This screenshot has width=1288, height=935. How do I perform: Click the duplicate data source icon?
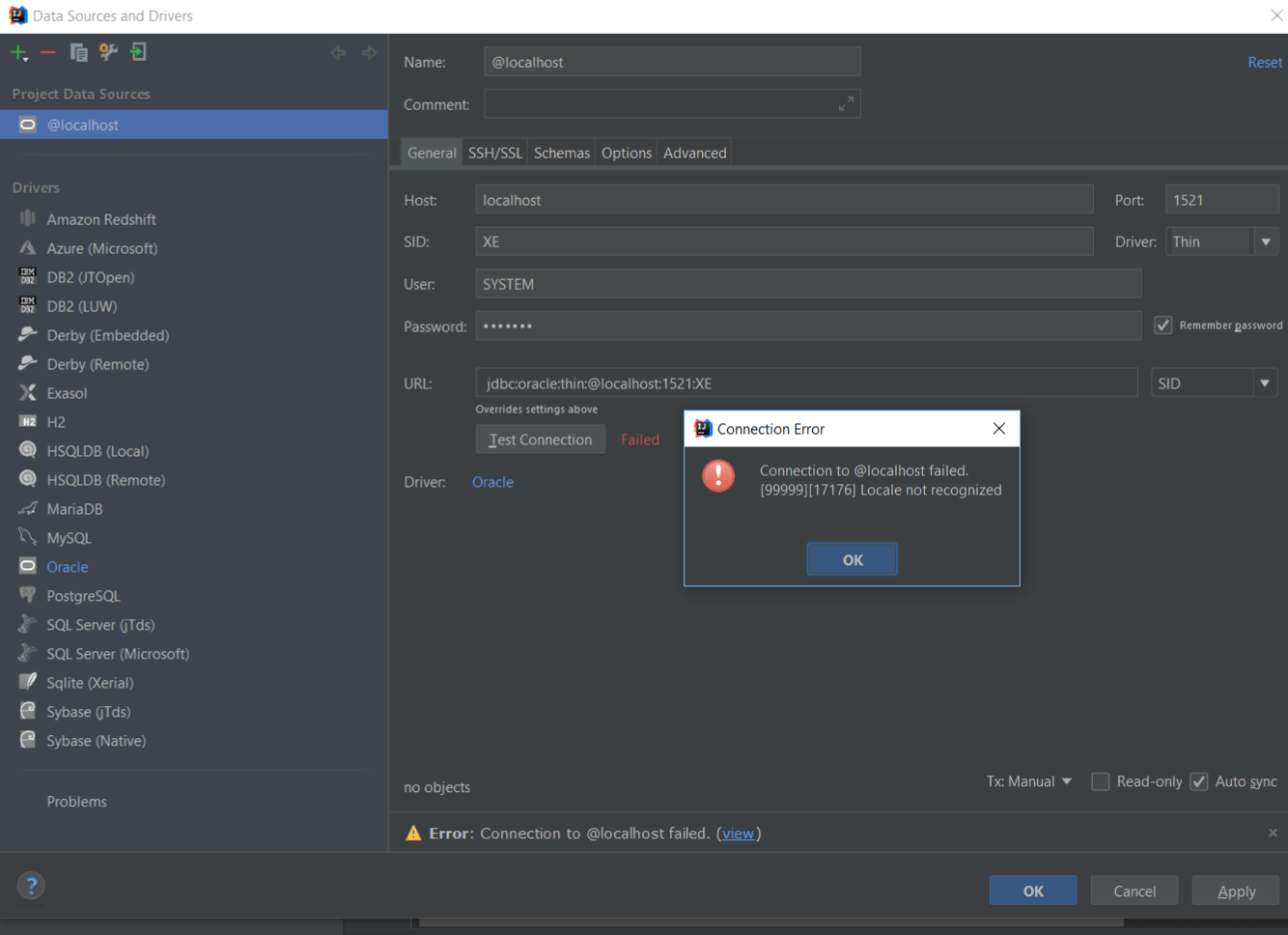pyautogui.click(x=79, y=53)
